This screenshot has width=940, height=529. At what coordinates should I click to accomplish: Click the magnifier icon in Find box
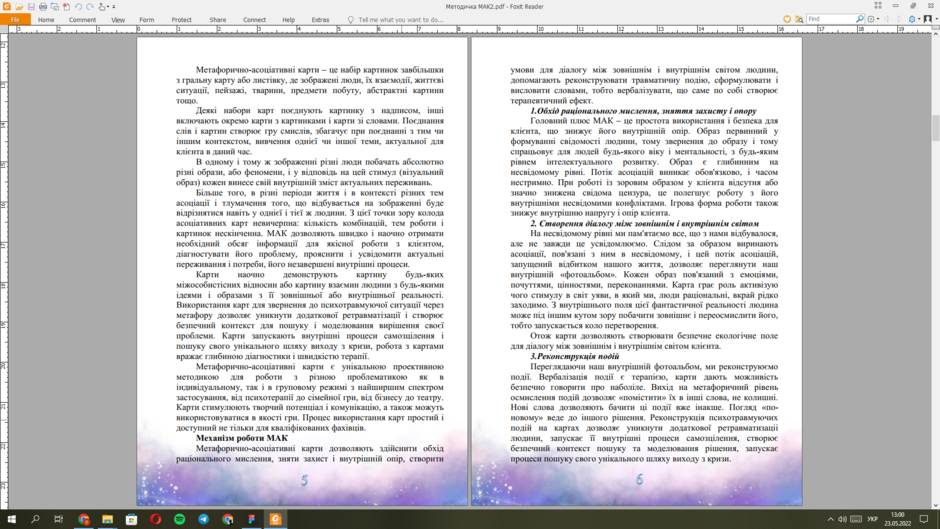pyautogui.click(x=860, y=19)
